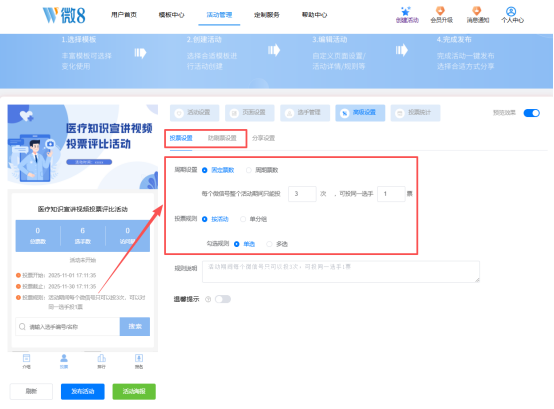
Task: Click the 高级设置 tab icon
Action: (x=344, y=113)
